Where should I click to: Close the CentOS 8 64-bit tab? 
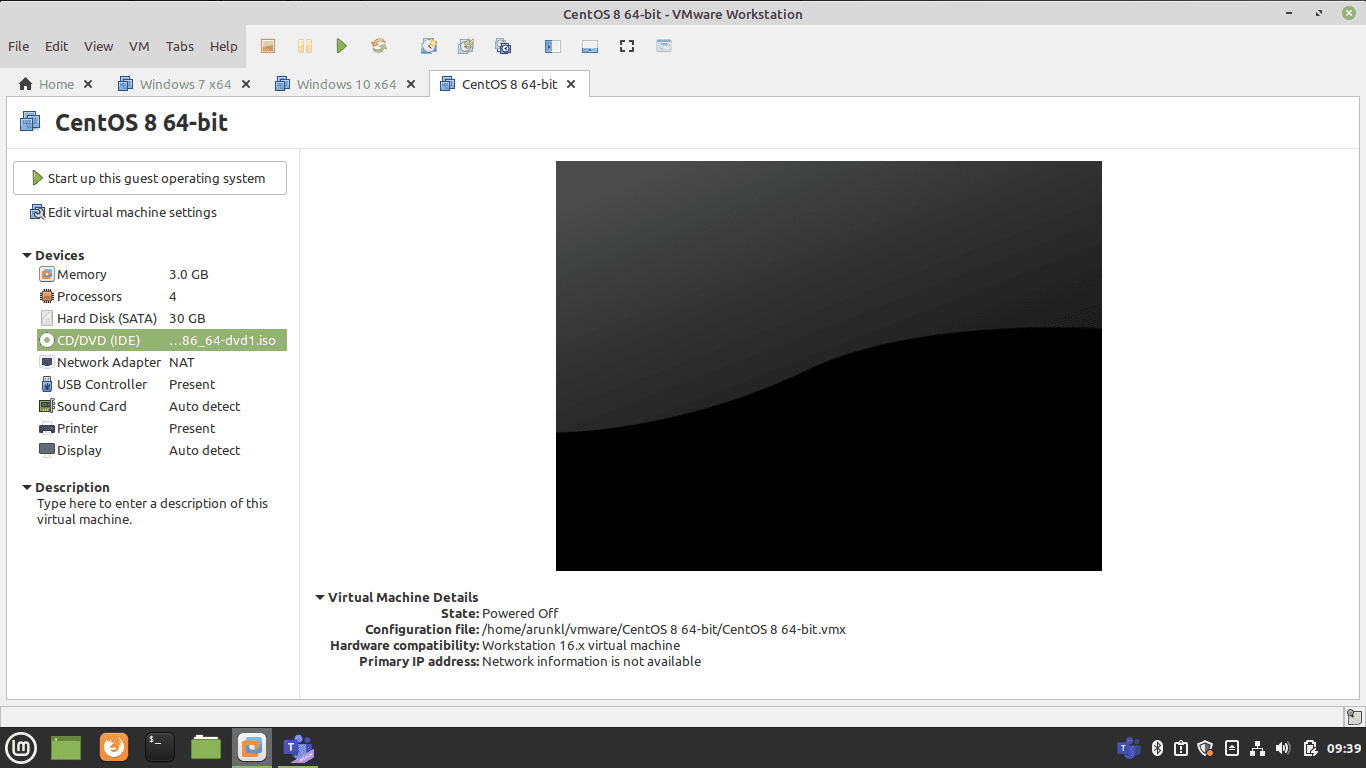click(571, 84)
